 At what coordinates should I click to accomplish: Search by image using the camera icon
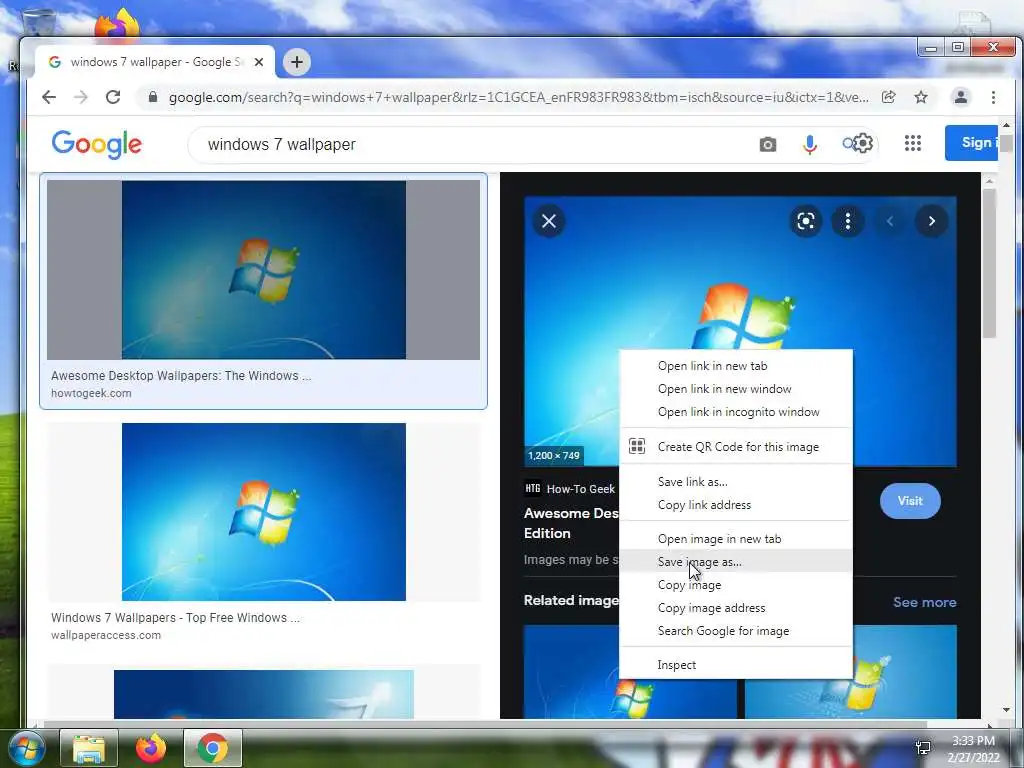pyautogui.click(x=768, y=144)
